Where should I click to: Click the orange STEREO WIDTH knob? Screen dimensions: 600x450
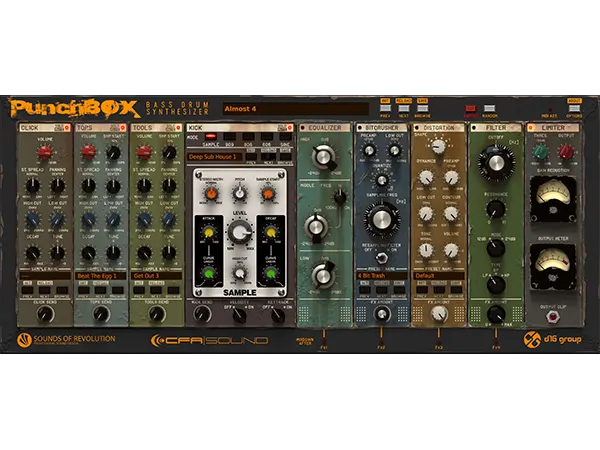pos(211,194)
